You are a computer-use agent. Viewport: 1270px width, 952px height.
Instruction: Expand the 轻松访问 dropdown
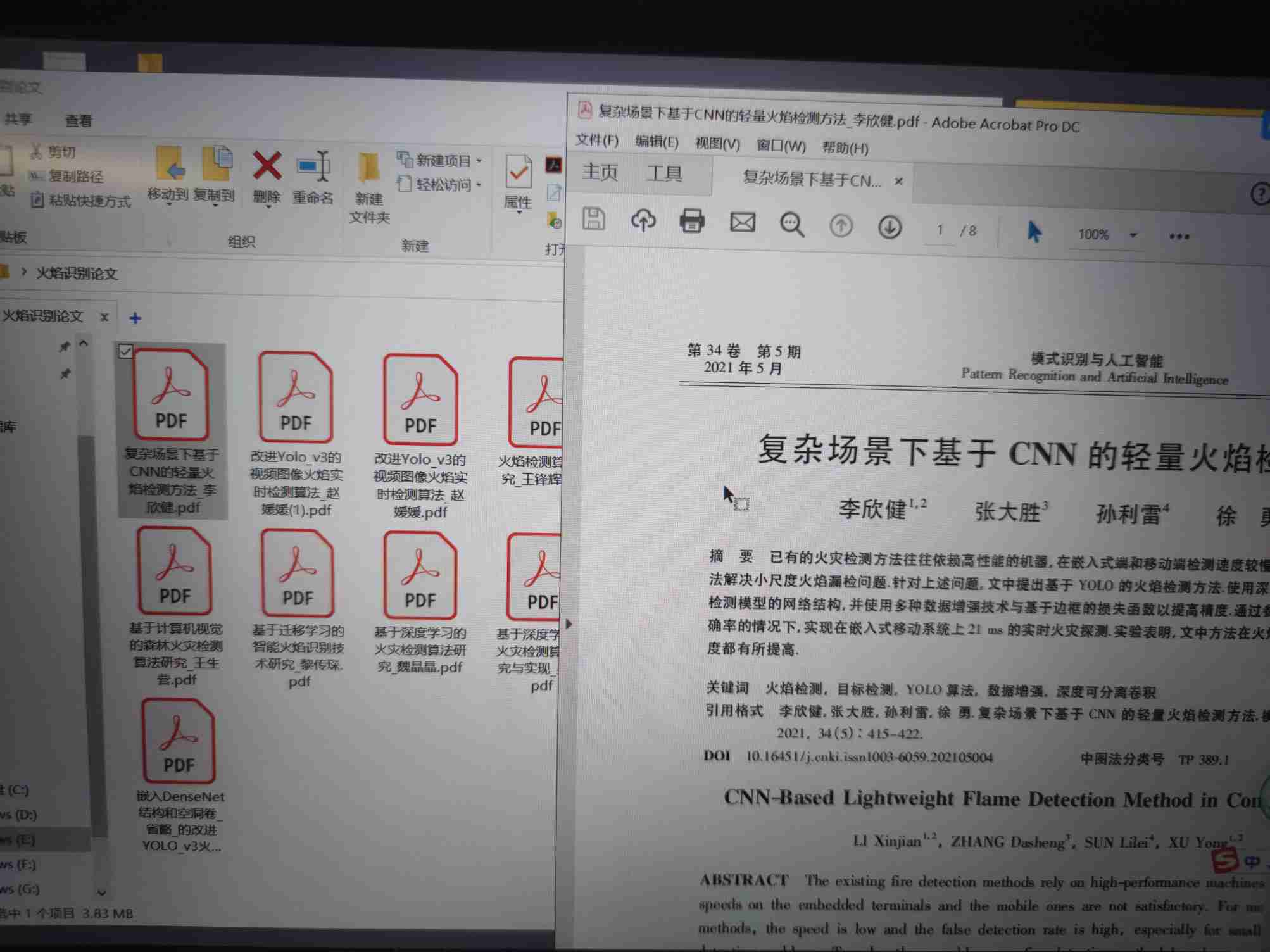coord(479,185)
